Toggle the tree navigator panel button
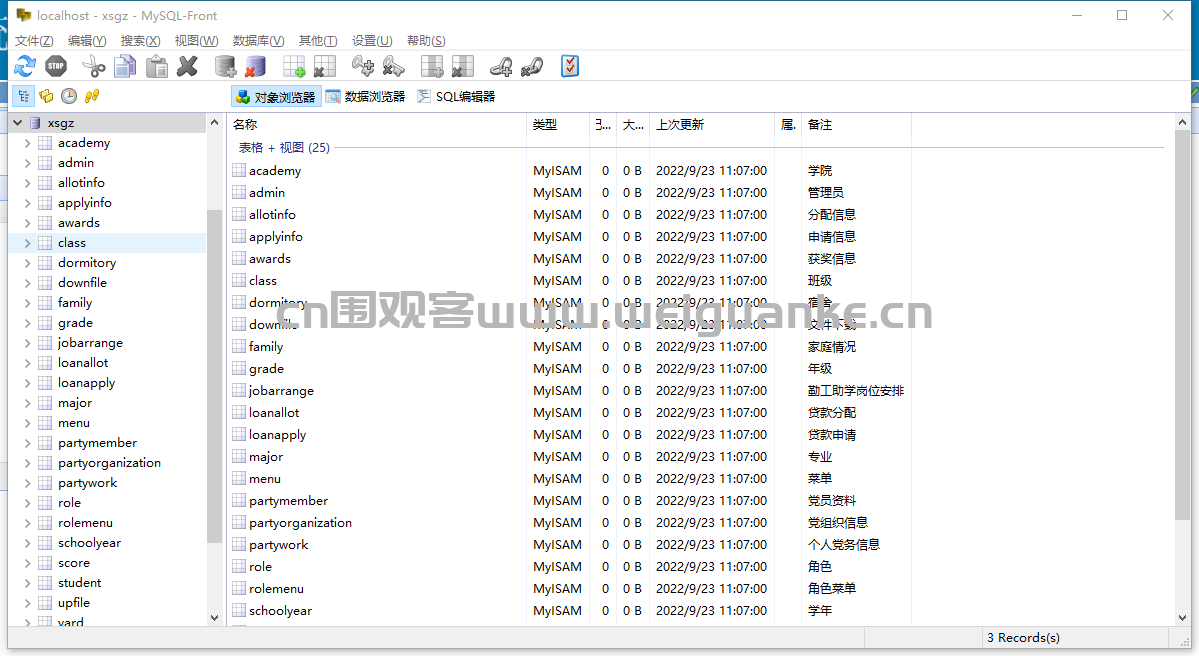Image resolution: width=1199 pixels, height=656 pixels. pos(24,96)
